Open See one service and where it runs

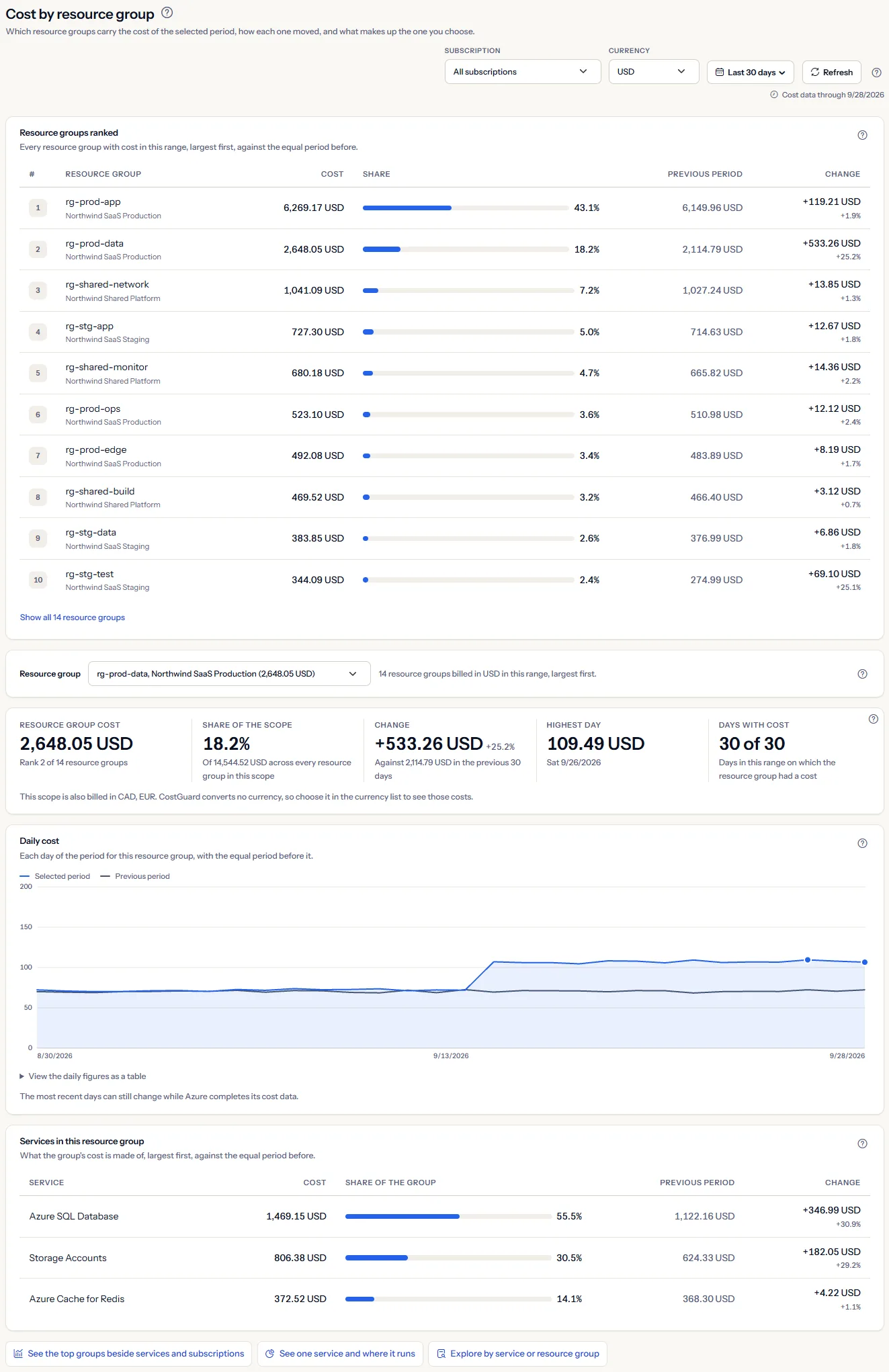coord(340,1354)
